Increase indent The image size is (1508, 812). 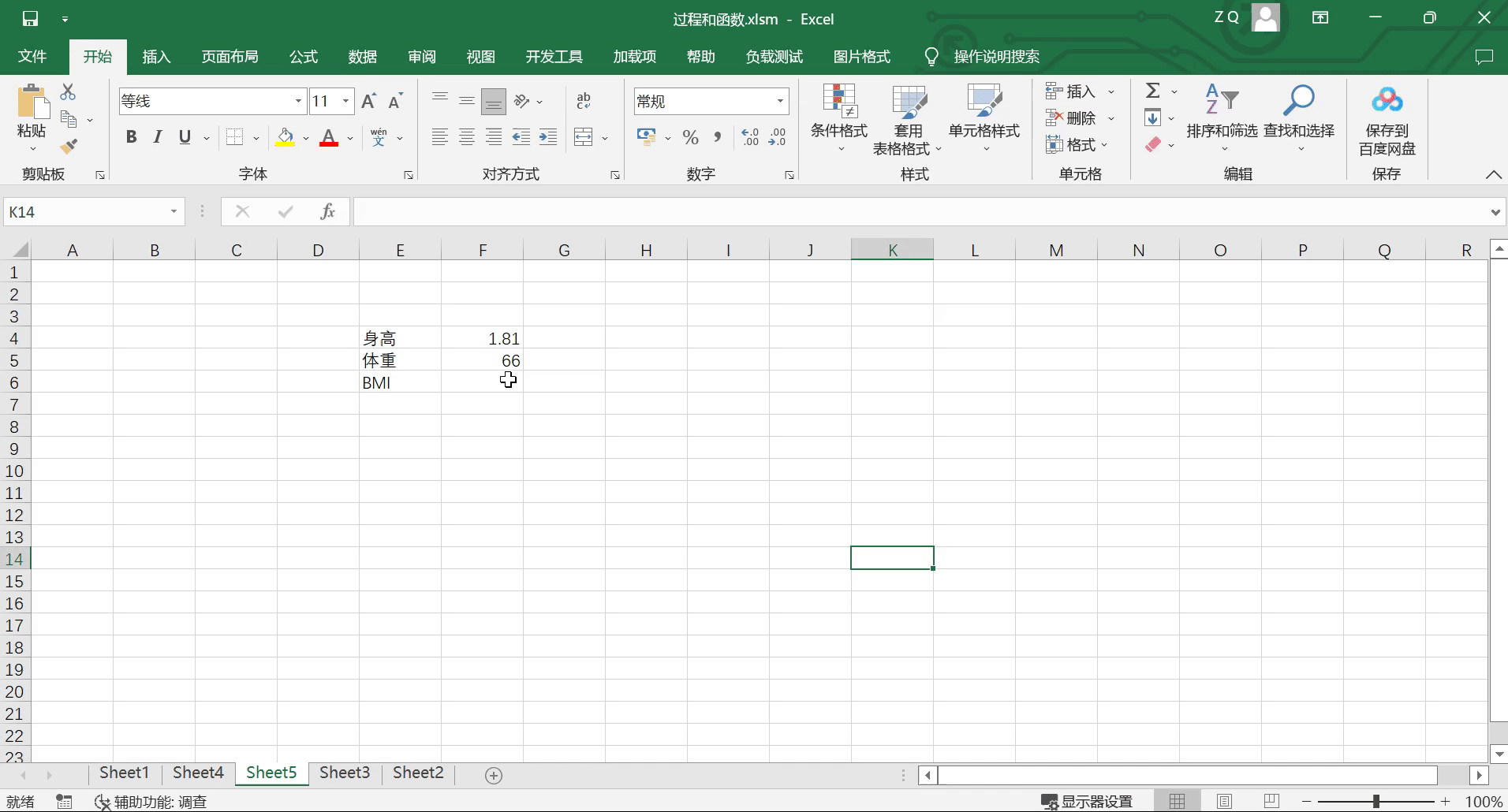pyautogui.click(x=548, y=137)
